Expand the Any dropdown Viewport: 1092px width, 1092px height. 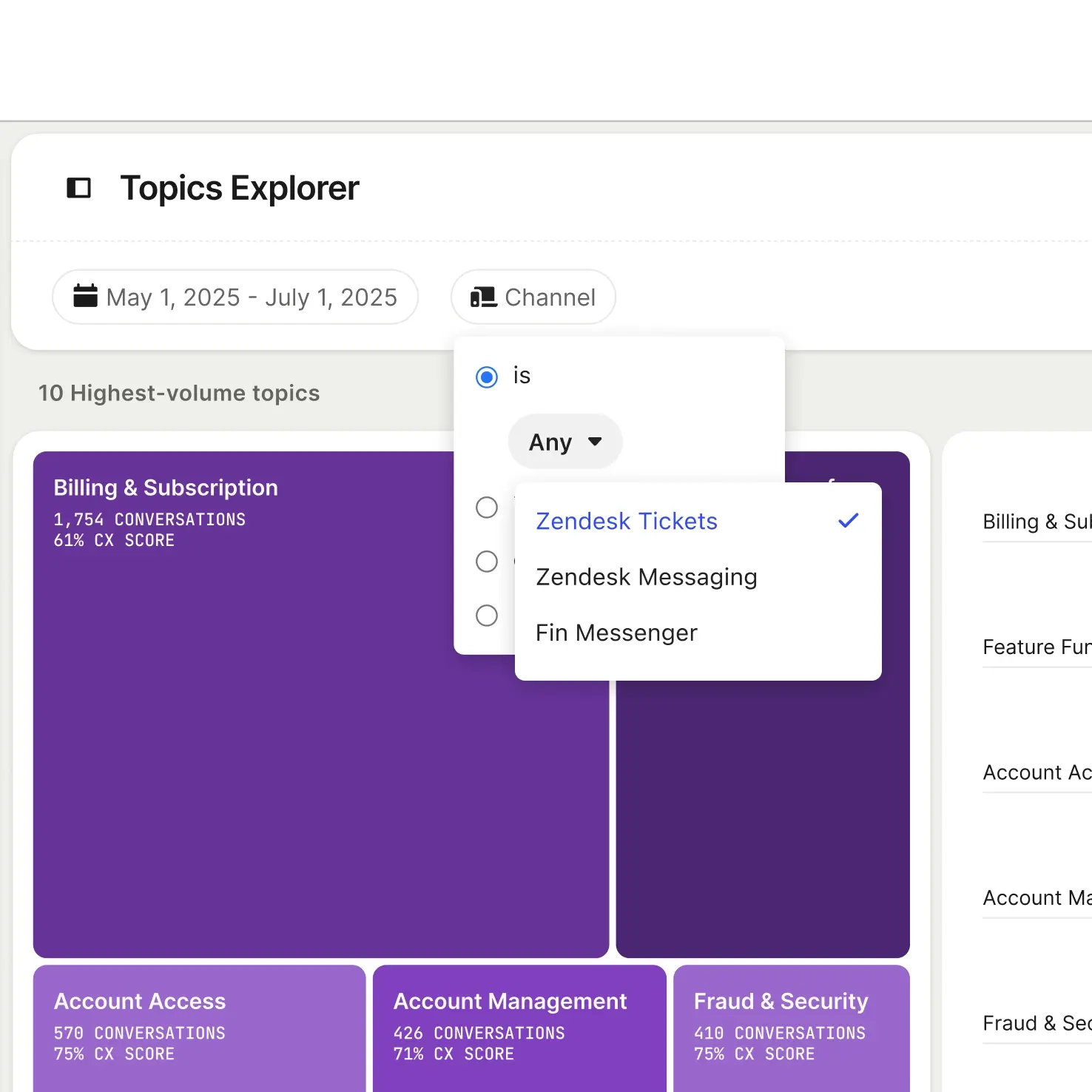pyautogui.click(x=565, y=442)
